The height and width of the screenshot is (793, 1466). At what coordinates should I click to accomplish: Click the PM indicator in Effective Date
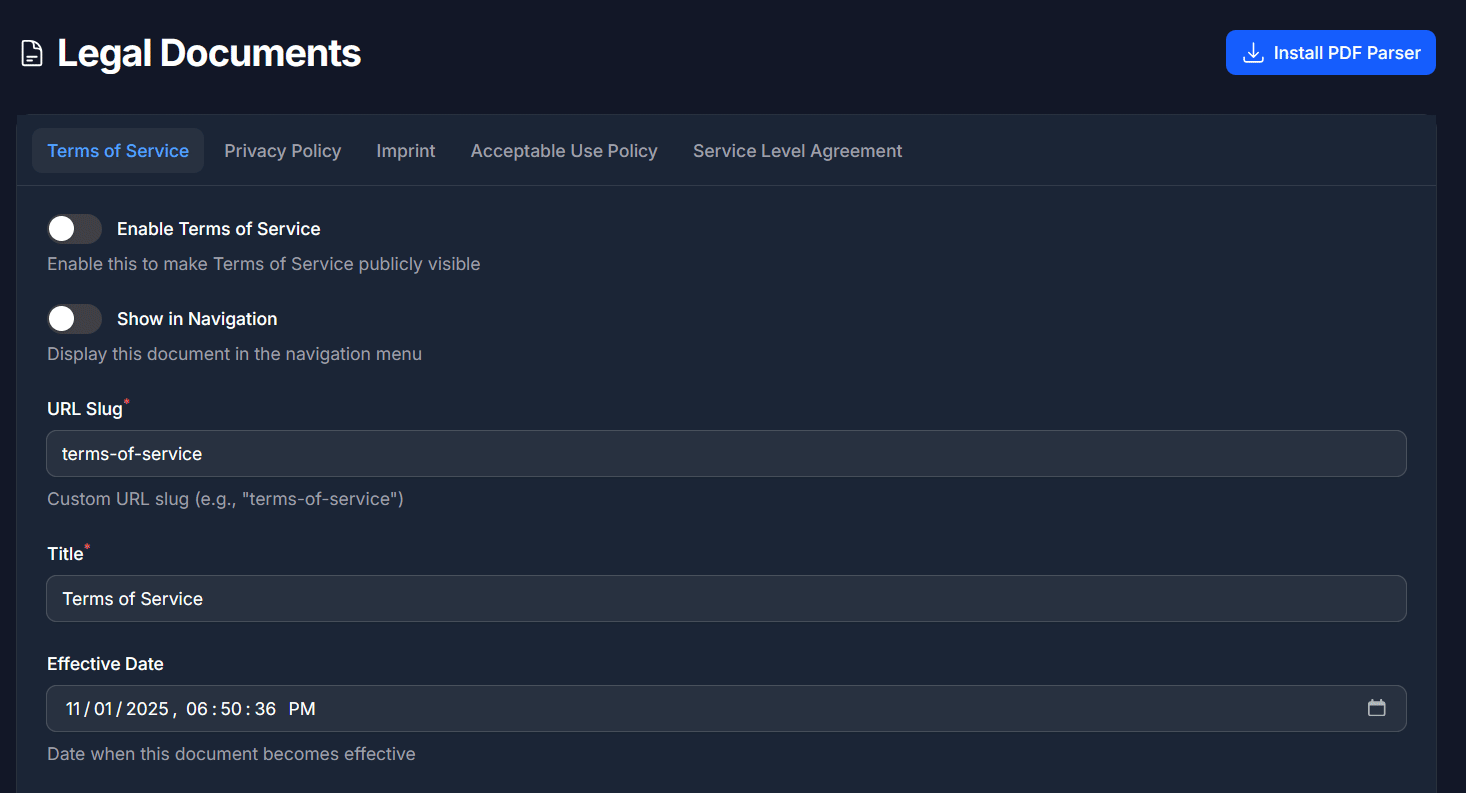click(x=302, y=709)
